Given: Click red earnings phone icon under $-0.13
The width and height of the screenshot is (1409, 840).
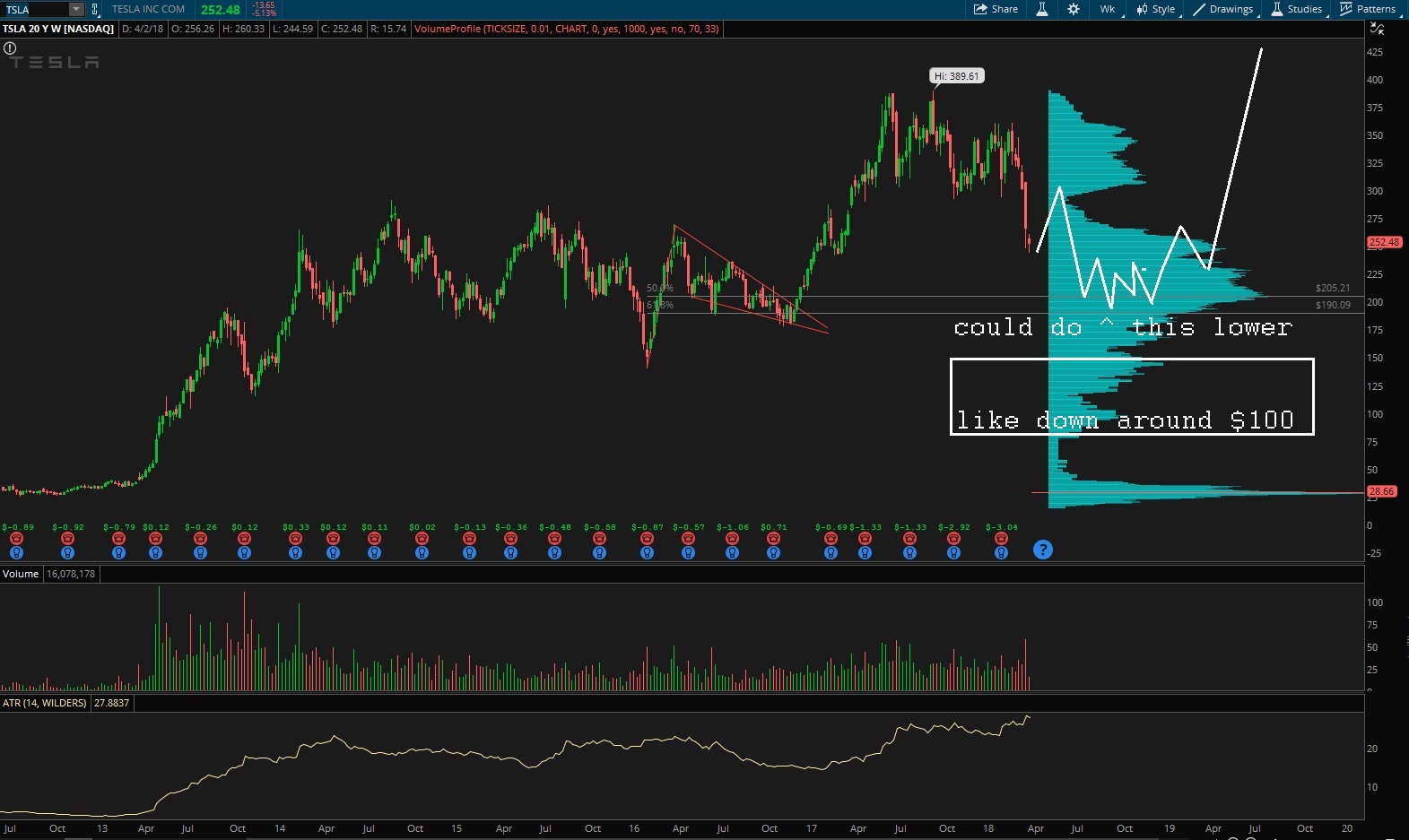Looking at the screenshot, I should pyautogui.click(x=469, y=539).
